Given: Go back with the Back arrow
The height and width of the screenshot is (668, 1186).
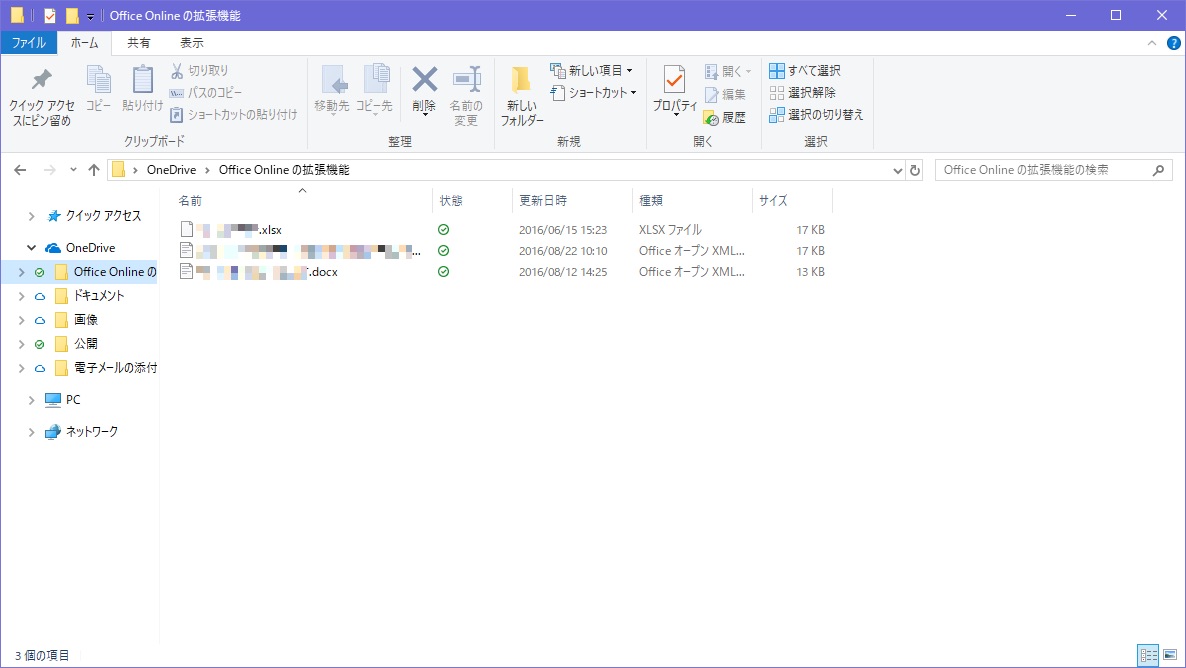Looking at the screenshot, I should [20, 170].
